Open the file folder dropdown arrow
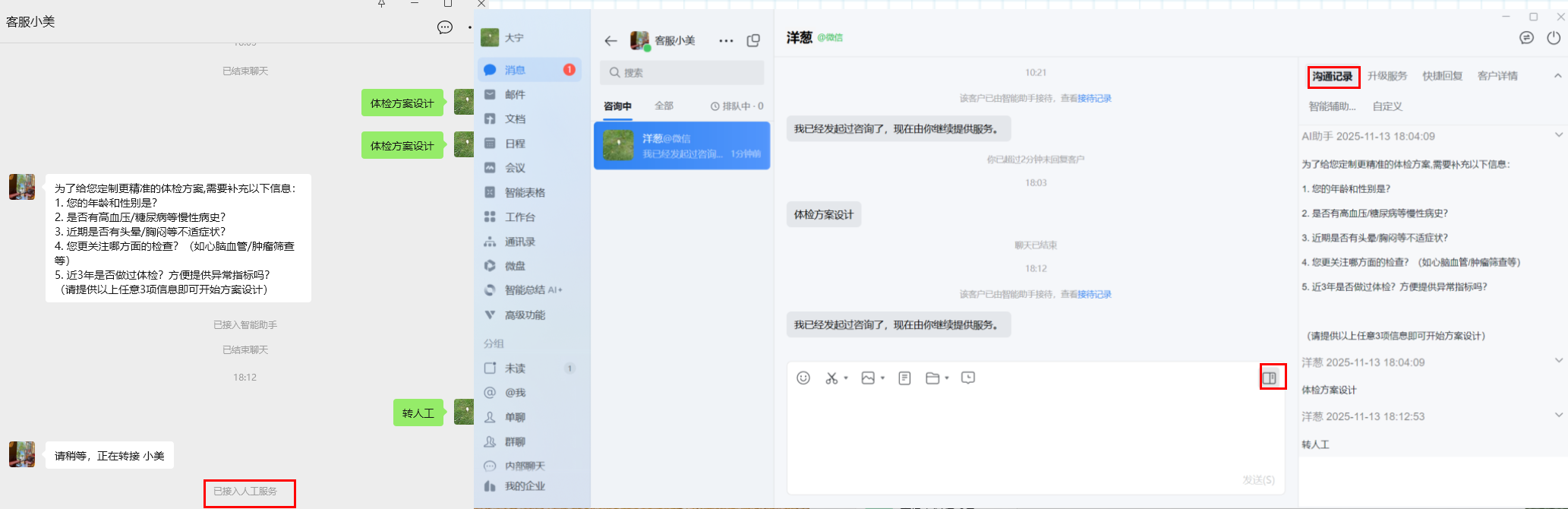 coord(947,378)
